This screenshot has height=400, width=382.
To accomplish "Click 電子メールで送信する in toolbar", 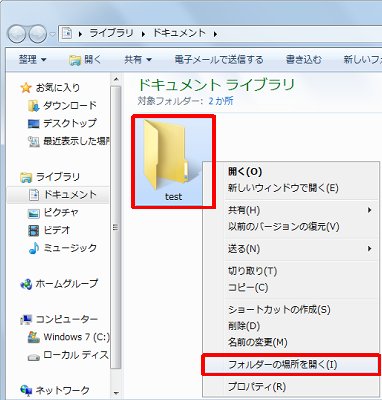I will pyautogui.click(x=219, y=60).
